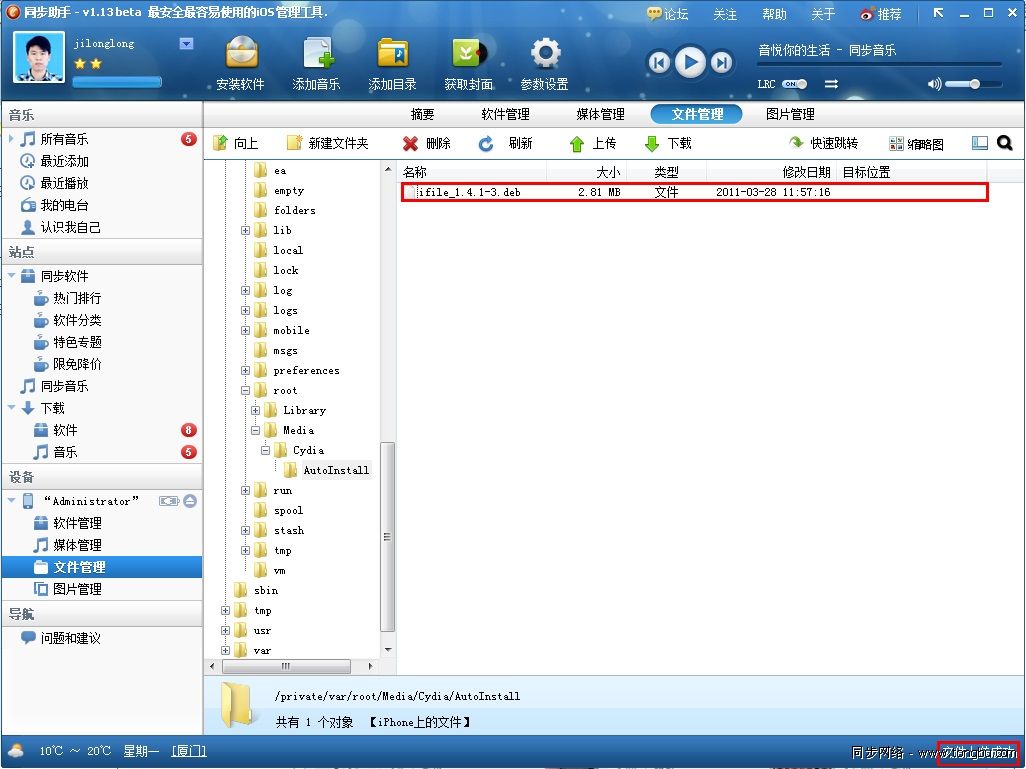
Task: Open 参数设置 settings gear icon
Action: pos(545,54)
